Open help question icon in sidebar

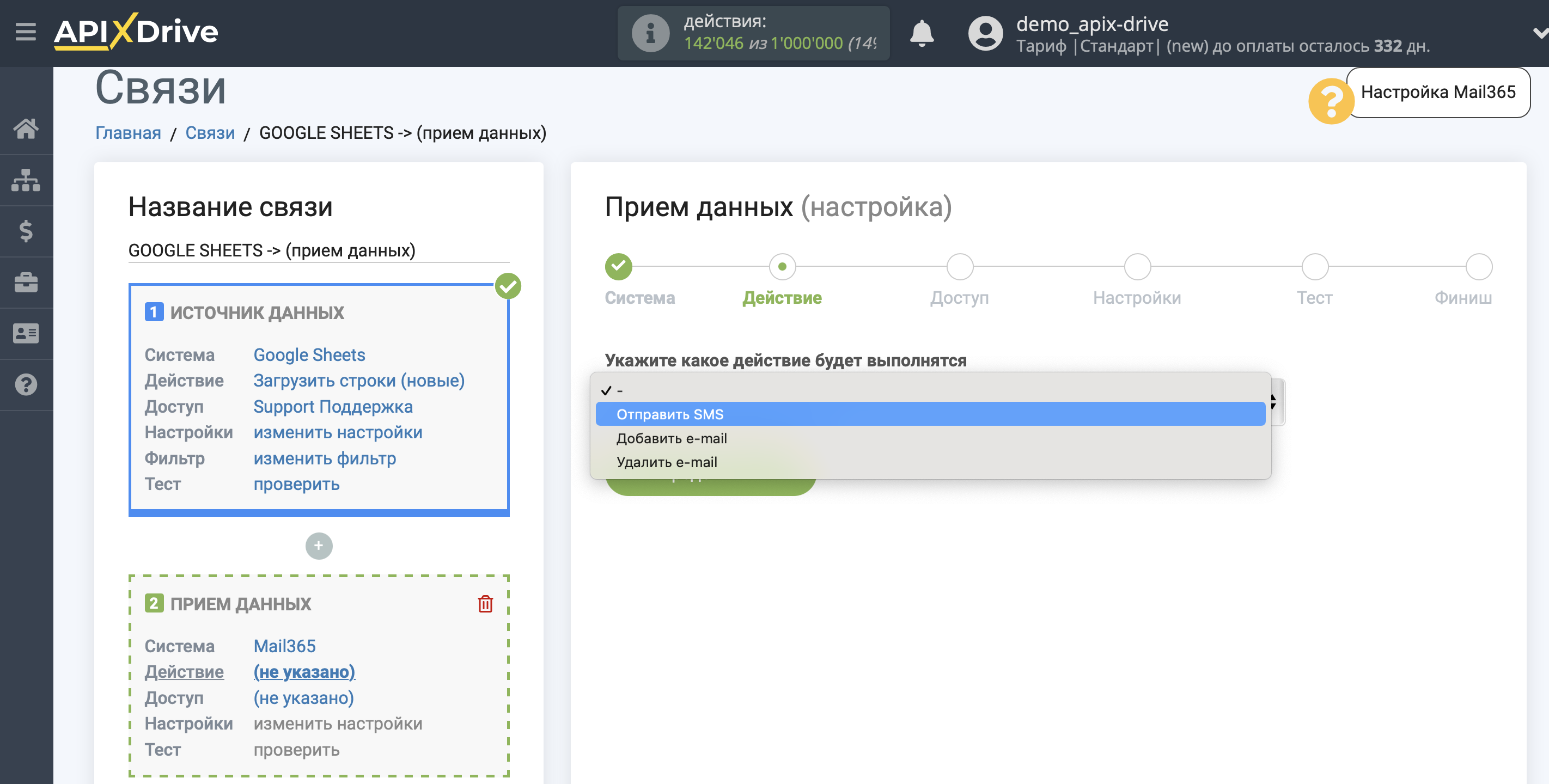[26, 384]
